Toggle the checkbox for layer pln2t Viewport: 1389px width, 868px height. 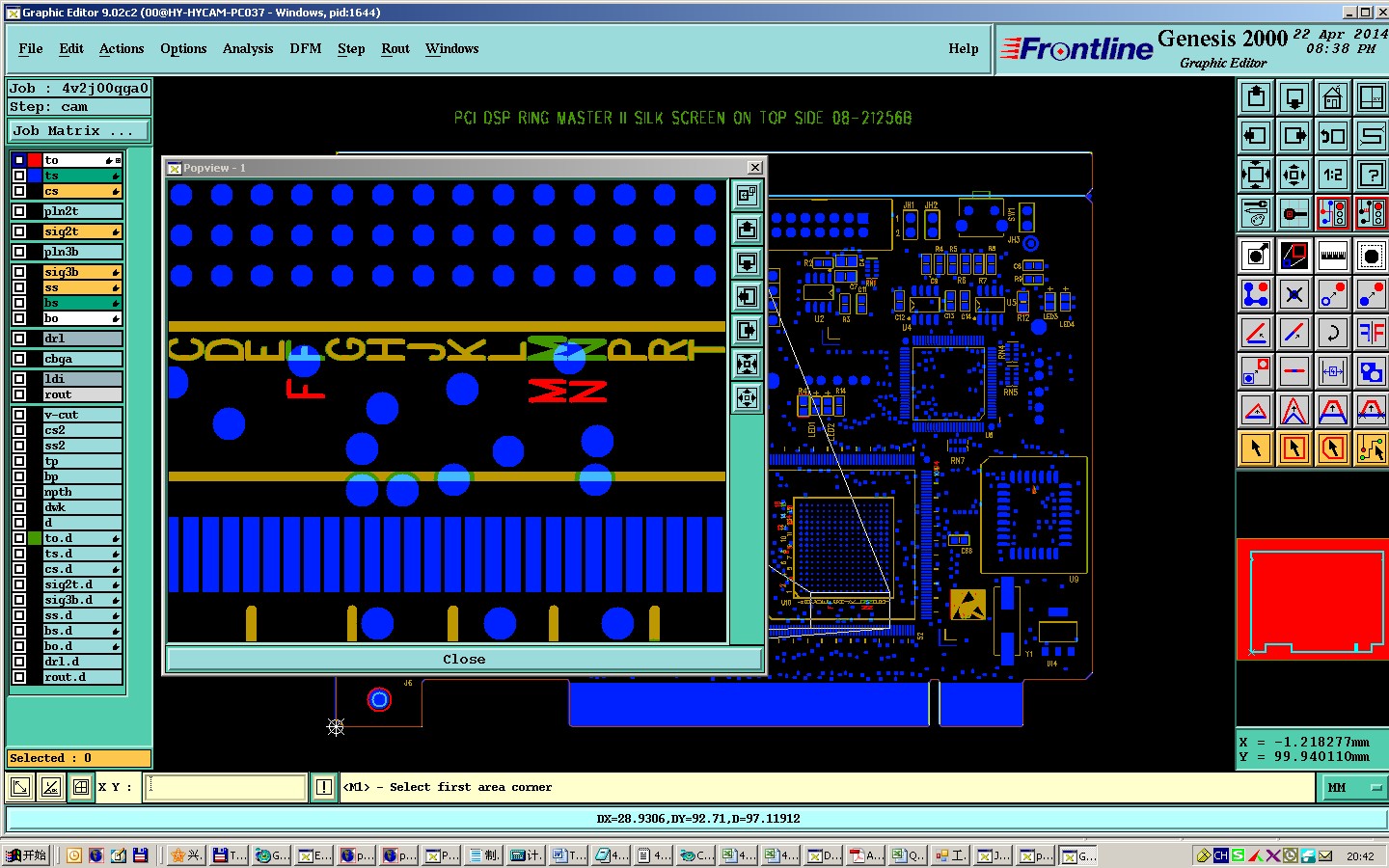coord(19,211)
